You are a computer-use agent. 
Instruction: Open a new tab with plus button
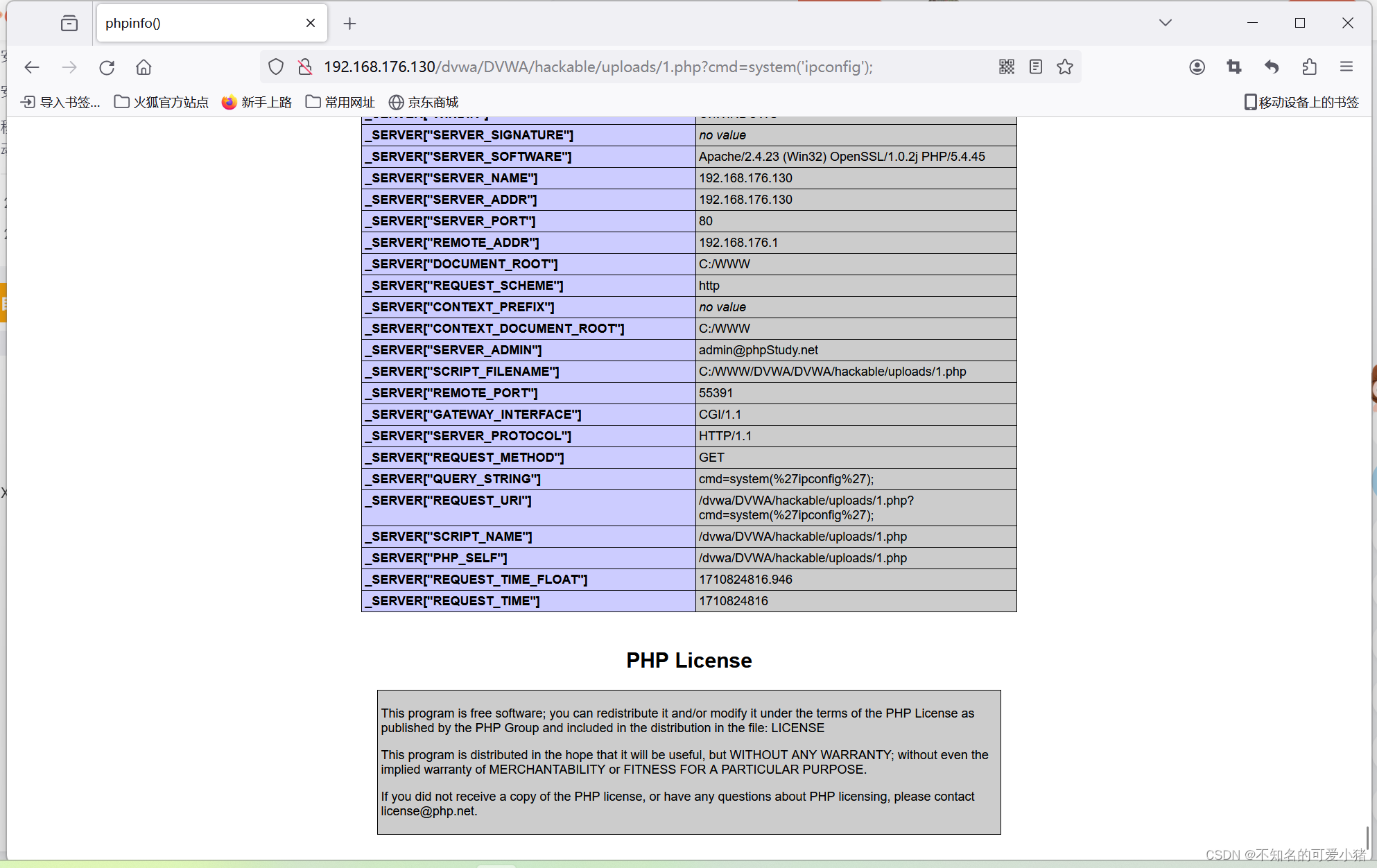point(349,24)
